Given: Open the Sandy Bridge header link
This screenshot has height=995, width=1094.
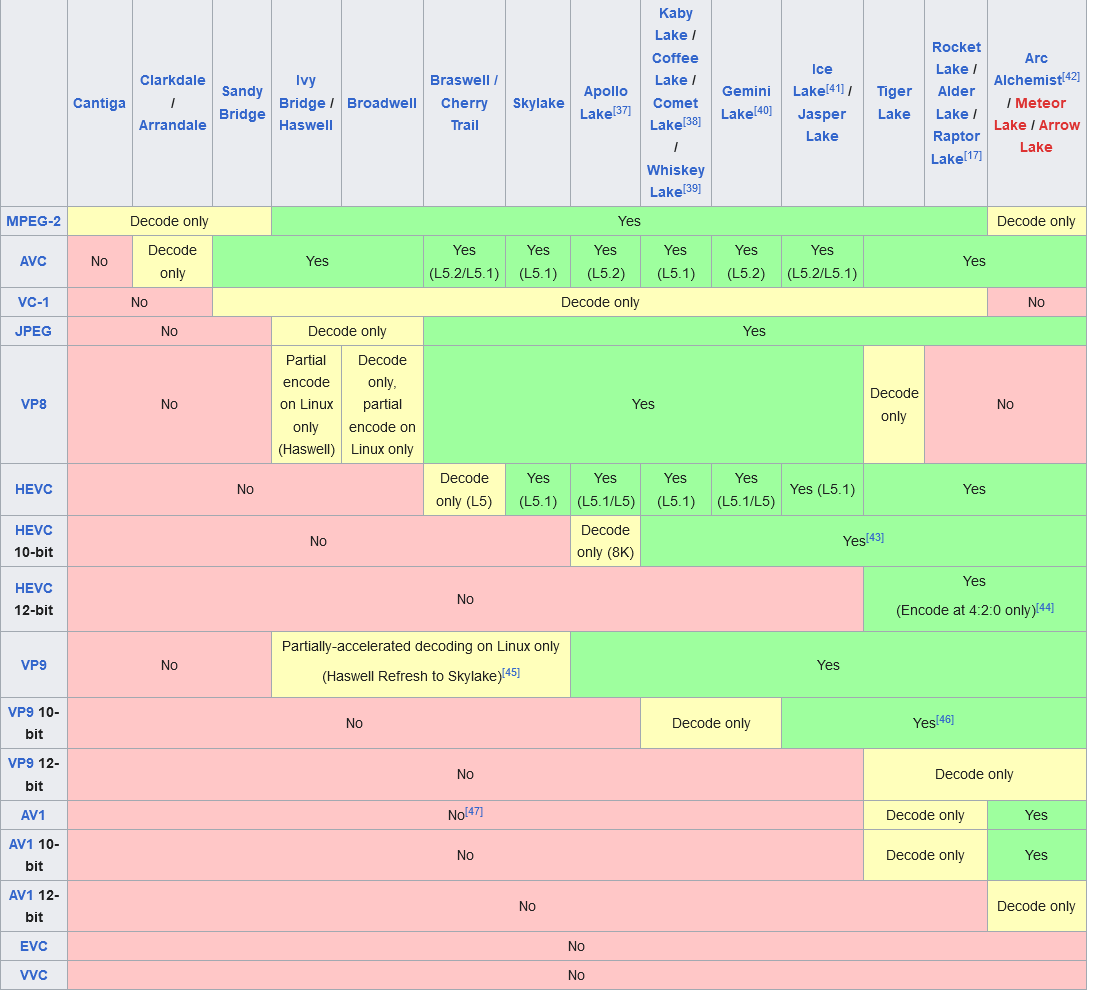Looking at the screenshot, I should pos(242,103).
